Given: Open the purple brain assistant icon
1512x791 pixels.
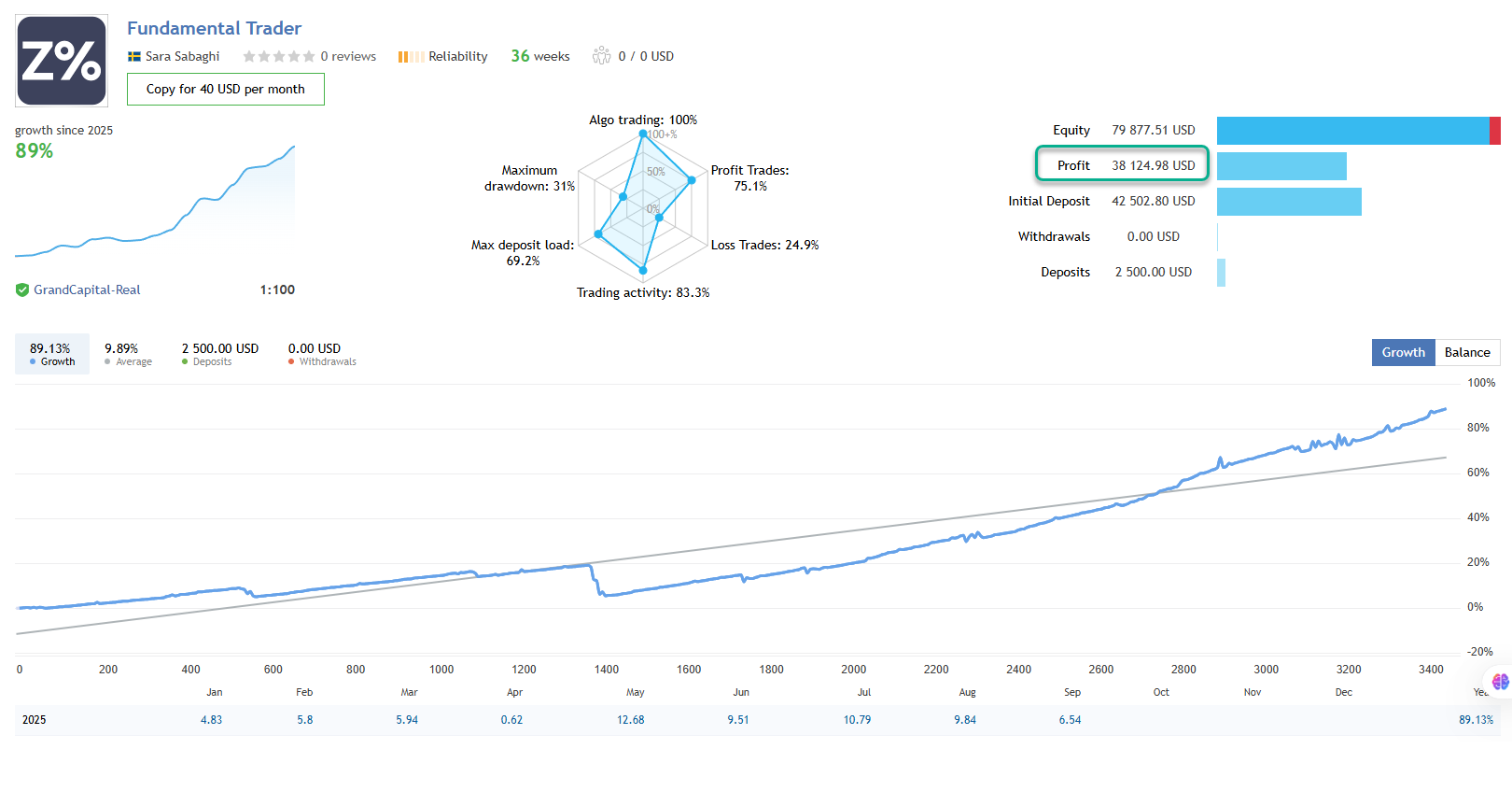Looking at the screenshot, I should point(1500,682).
